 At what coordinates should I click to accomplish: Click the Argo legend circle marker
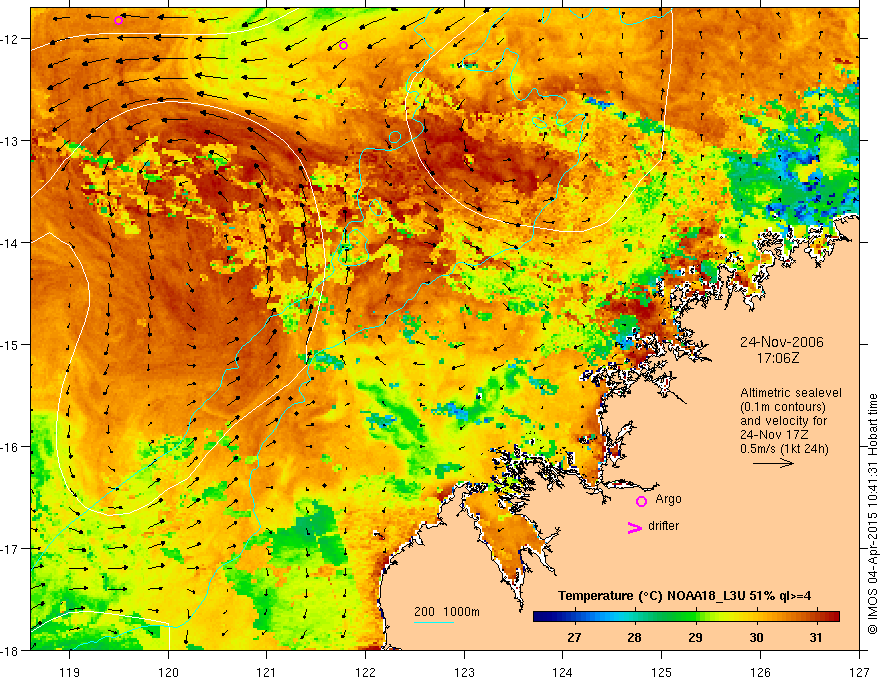click(x=641, y=501)
